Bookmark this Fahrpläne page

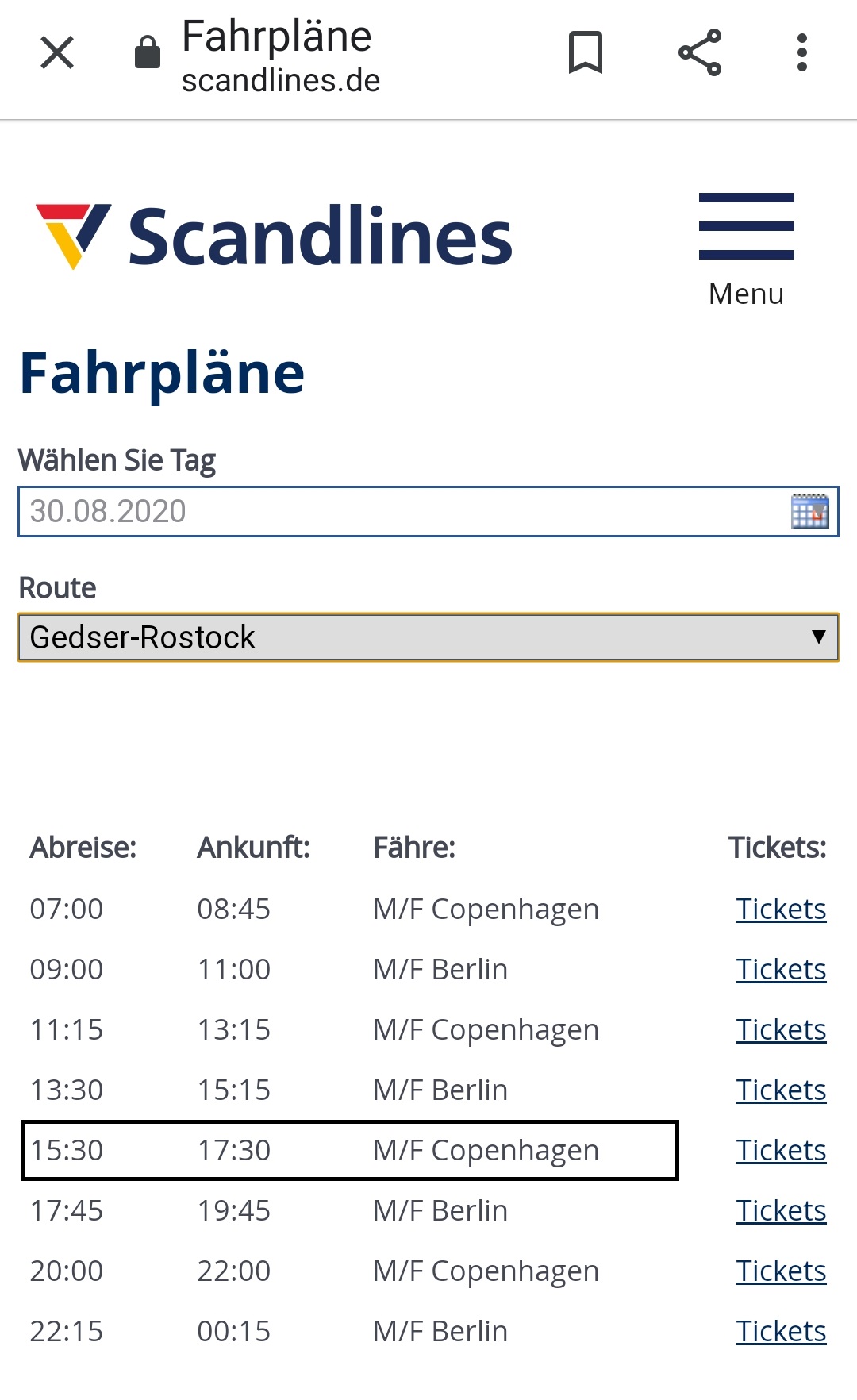click(x=586, y=53)
